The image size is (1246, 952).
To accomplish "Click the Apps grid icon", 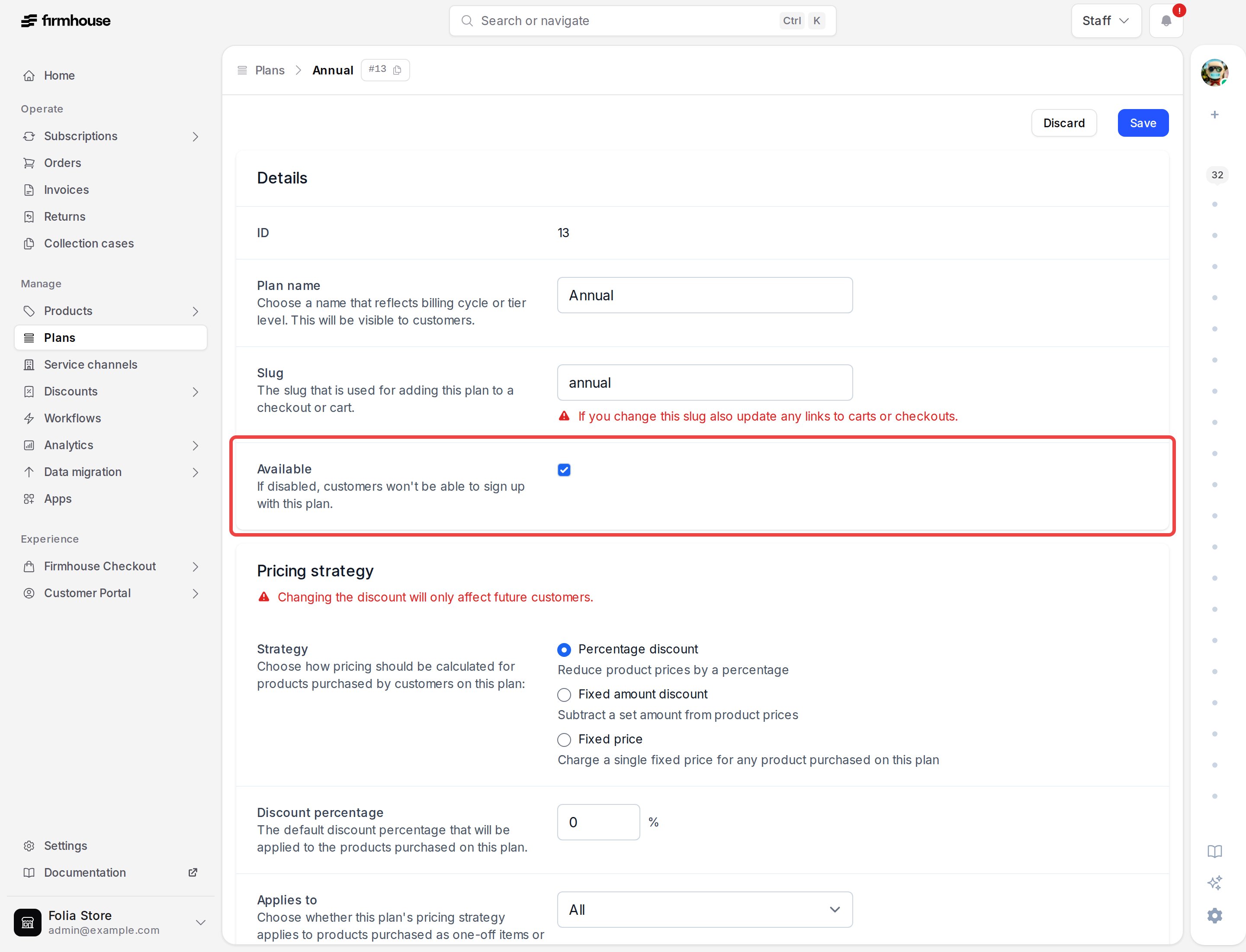I will (29, 499).
